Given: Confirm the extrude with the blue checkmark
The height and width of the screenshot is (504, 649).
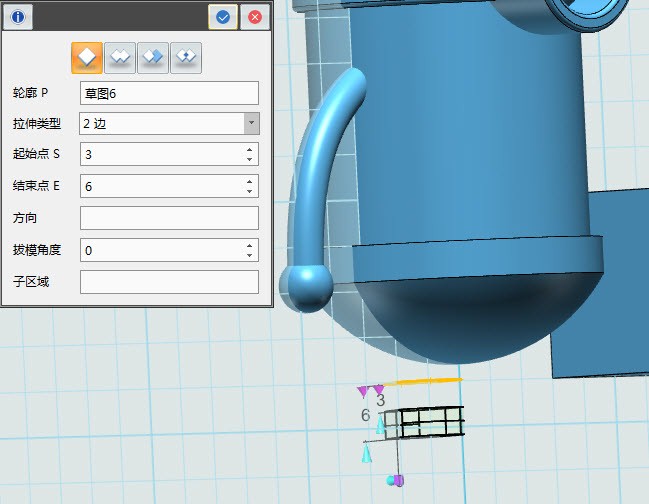Looking at the screenshot, I should [223, 17].
